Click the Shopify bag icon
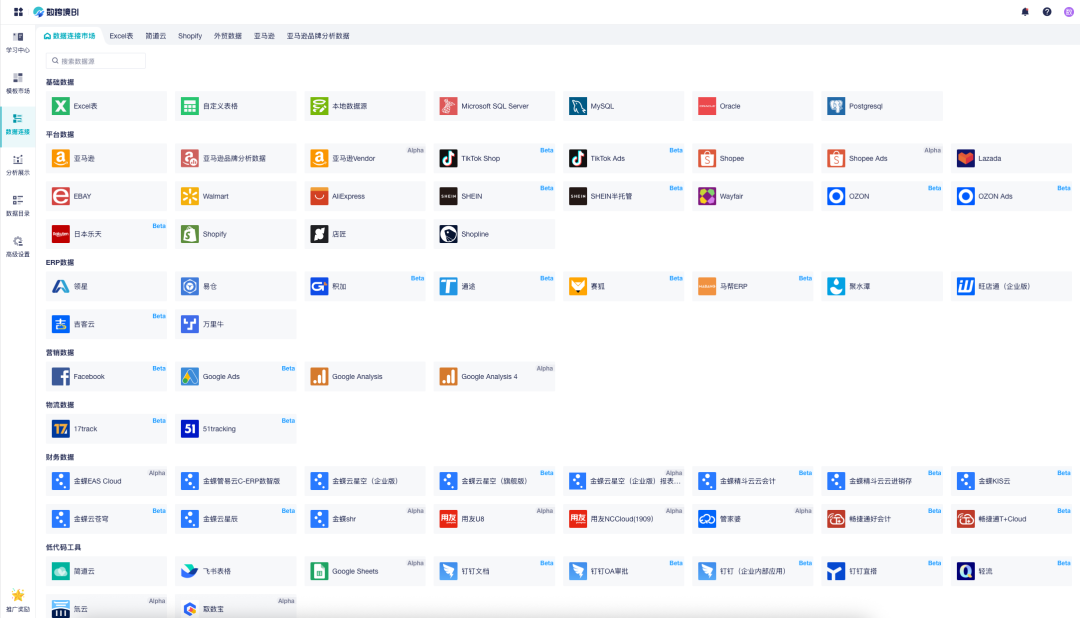Screen dimensions: 1080x618 (189, 234)
